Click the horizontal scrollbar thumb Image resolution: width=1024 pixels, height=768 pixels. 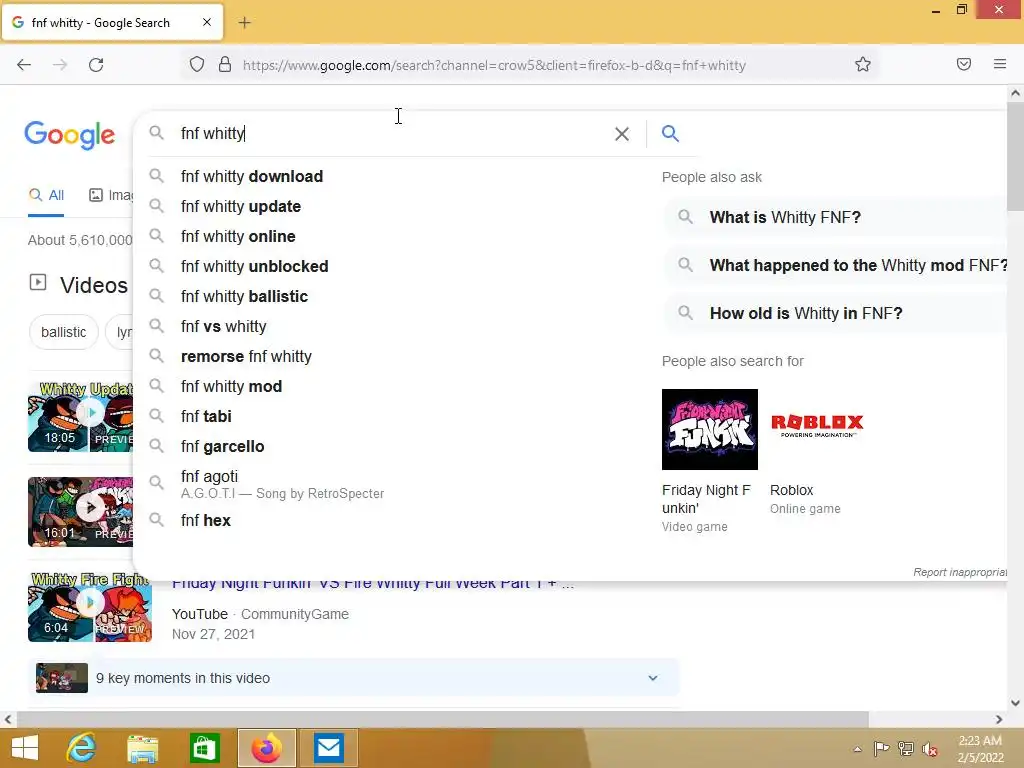[442, 719]
